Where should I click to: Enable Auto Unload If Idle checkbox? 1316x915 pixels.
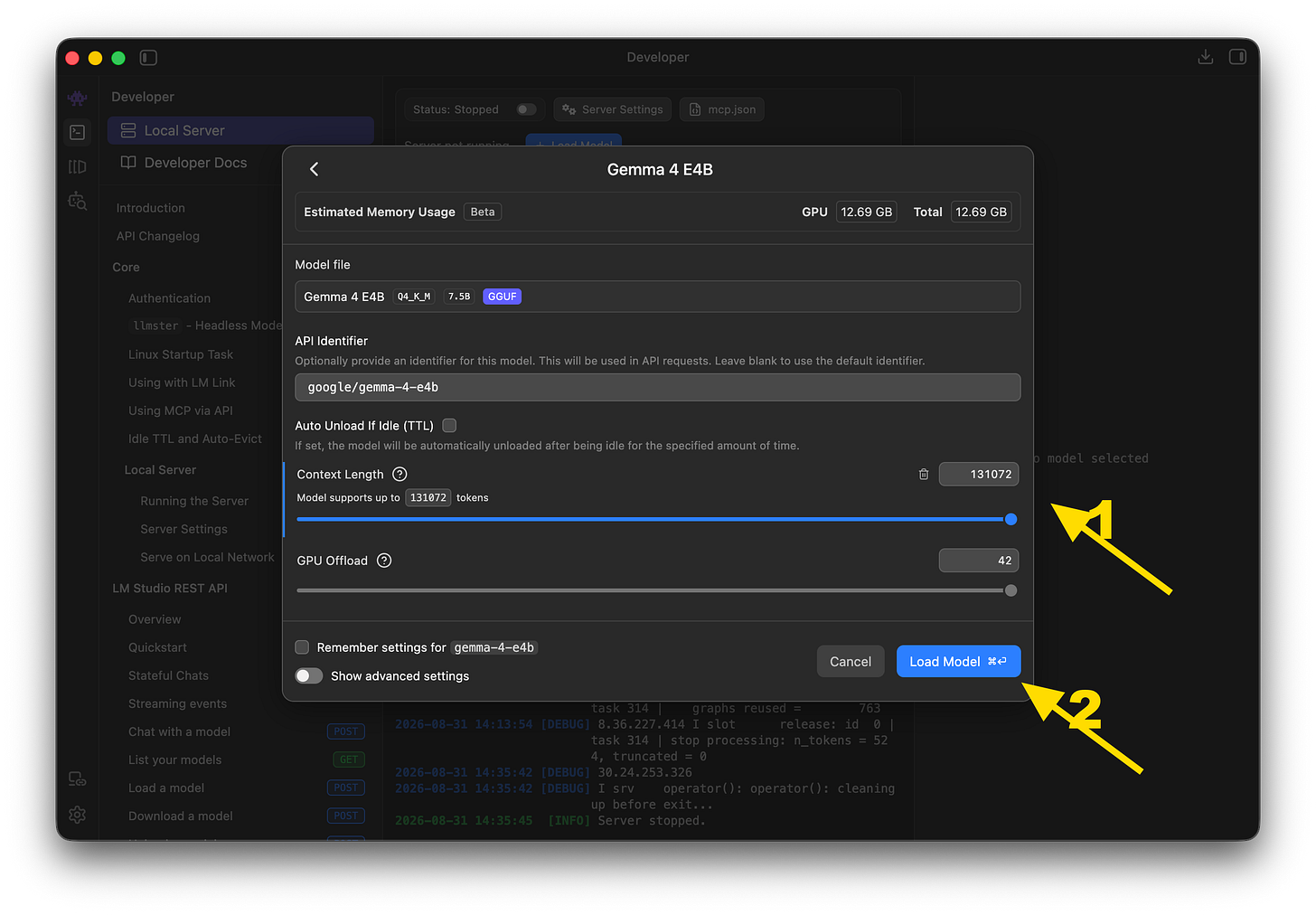449,425
